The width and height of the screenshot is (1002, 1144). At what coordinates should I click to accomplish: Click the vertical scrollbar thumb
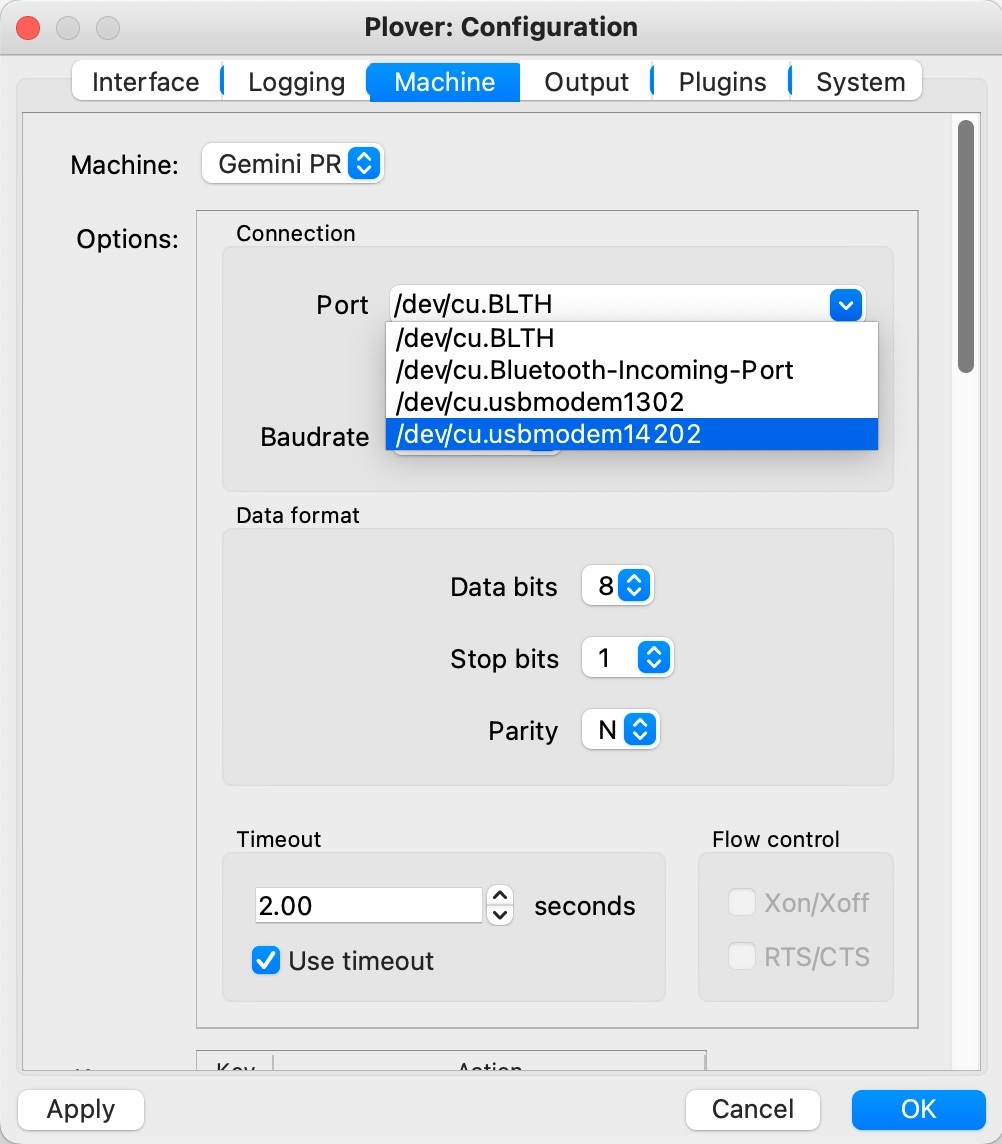[966, 247]
